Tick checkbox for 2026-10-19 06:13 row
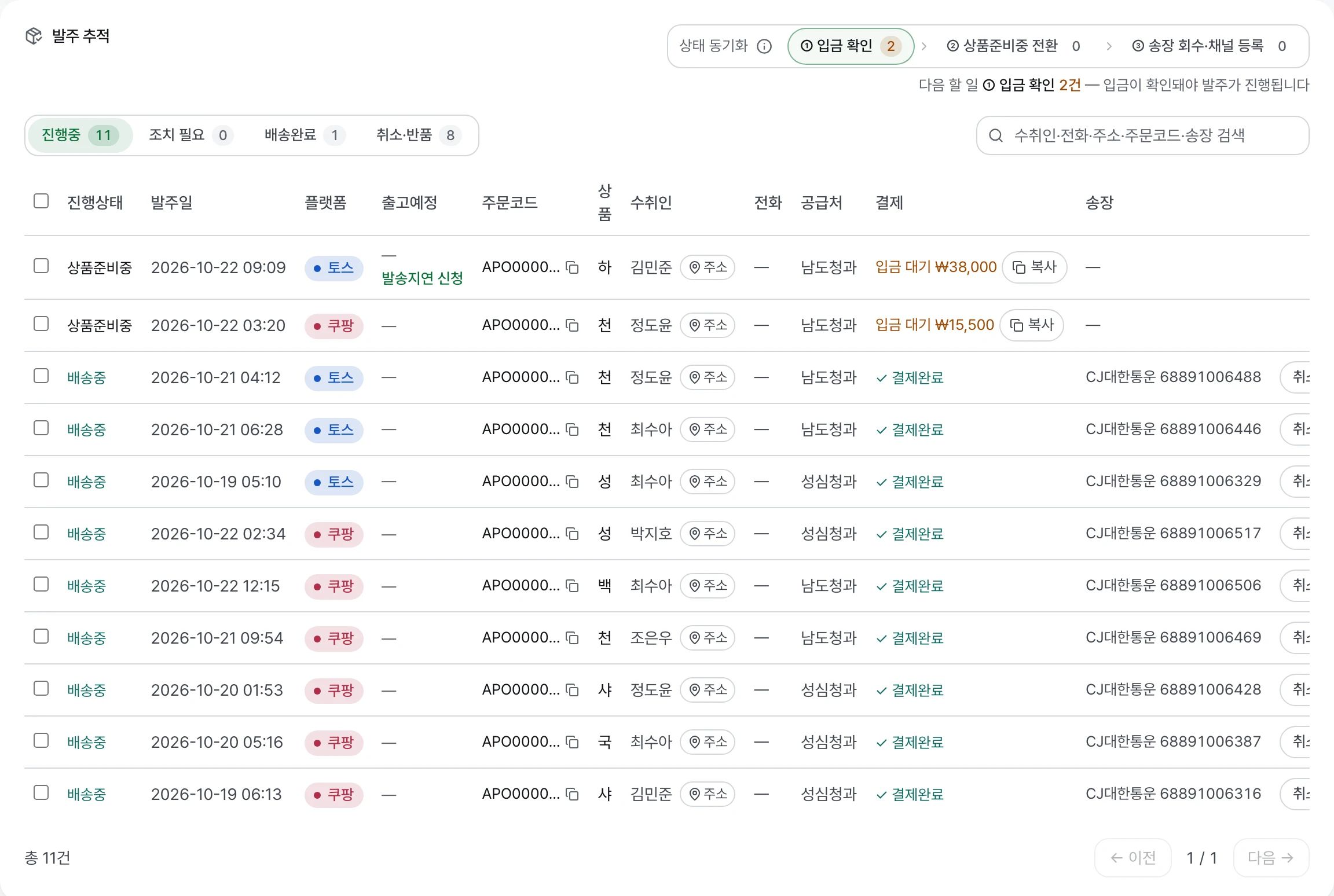1334x896 pixels. pos(41,792)
